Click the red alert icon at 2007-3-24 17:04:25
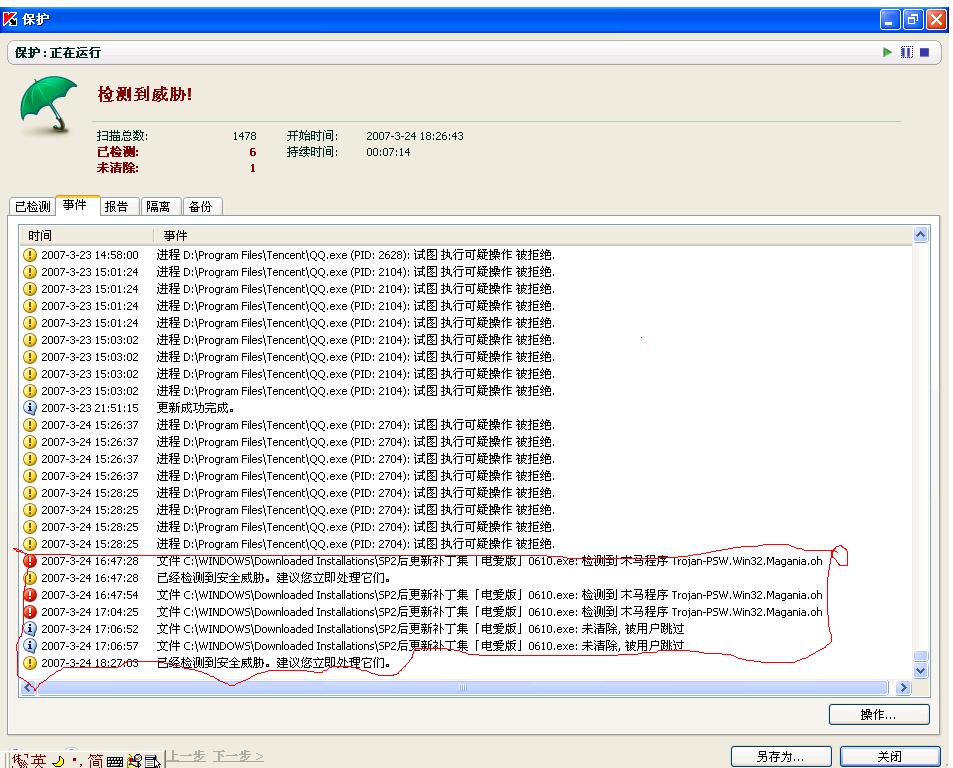953x768 pixels. coord(30,612)
